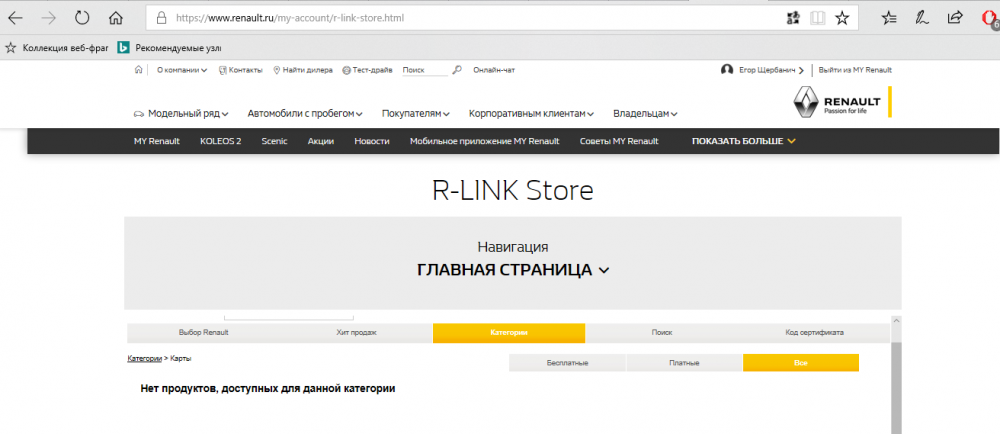This screenshot has width=1000, height=434.
Task: Open the Тест-драйв link
Action: [367, 70]
